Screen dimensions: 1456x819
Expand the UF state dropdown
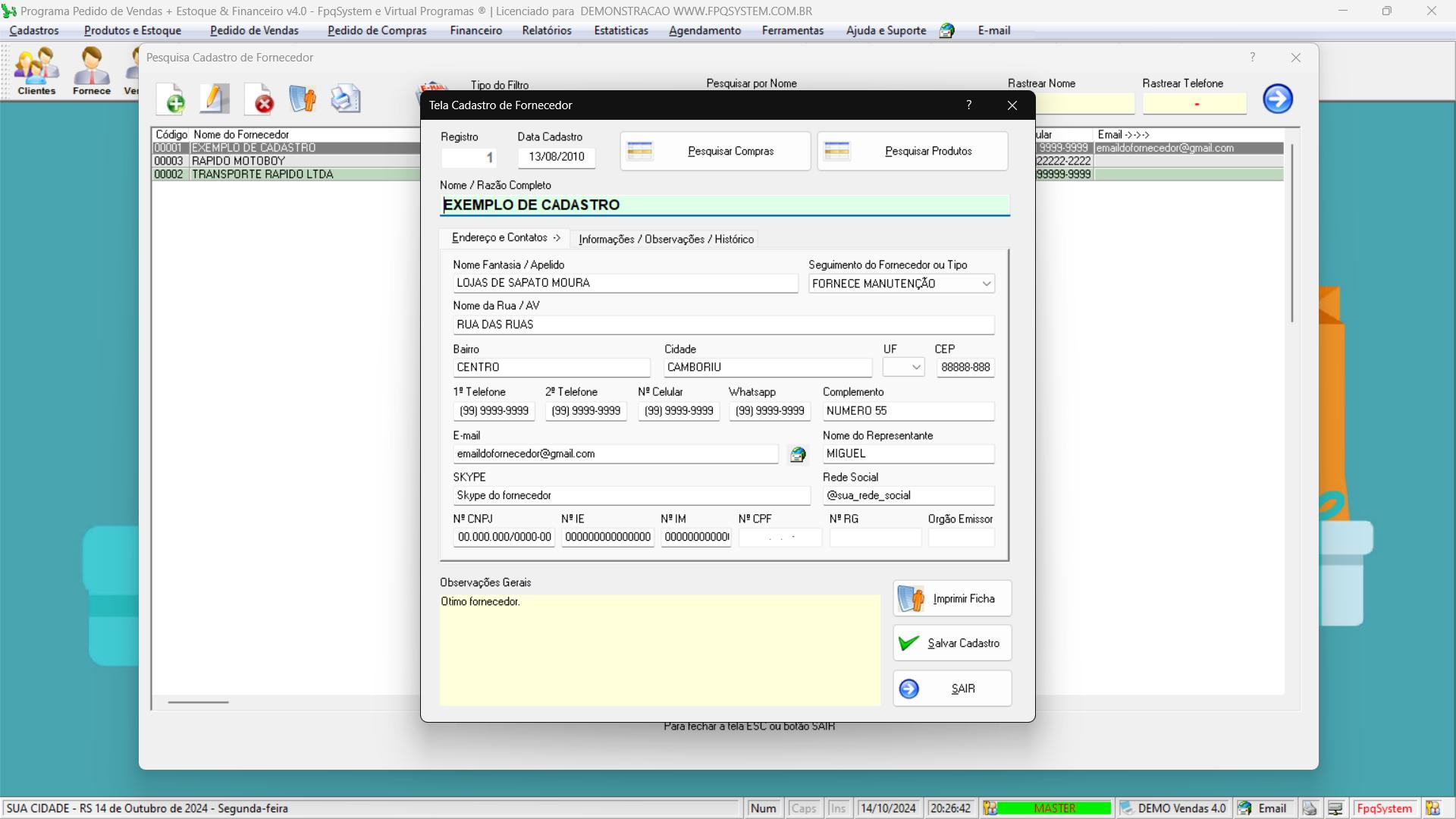tap(916, 367)
